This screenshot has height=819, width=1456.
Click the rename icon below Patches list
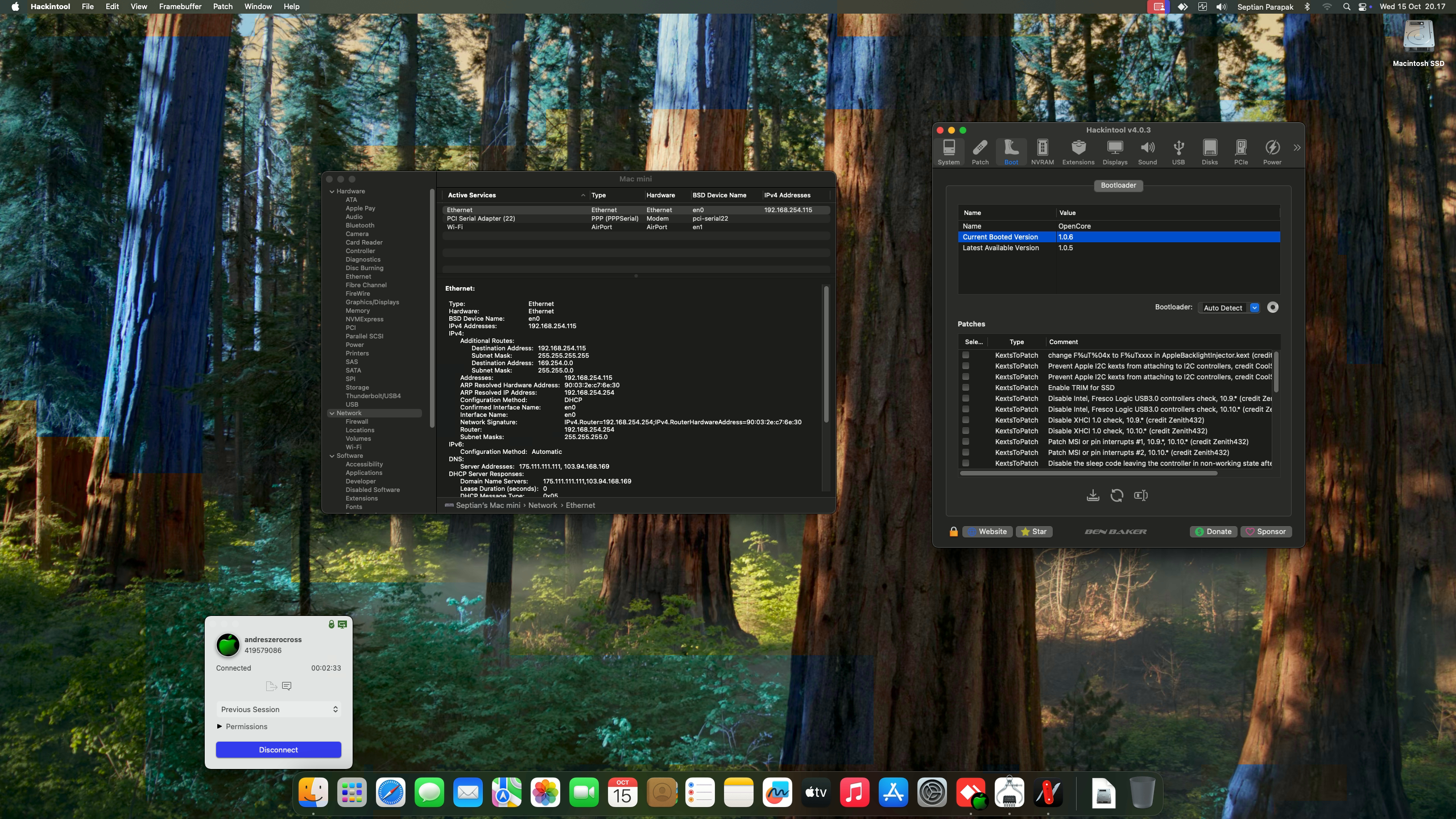[x=1141, y=495]
